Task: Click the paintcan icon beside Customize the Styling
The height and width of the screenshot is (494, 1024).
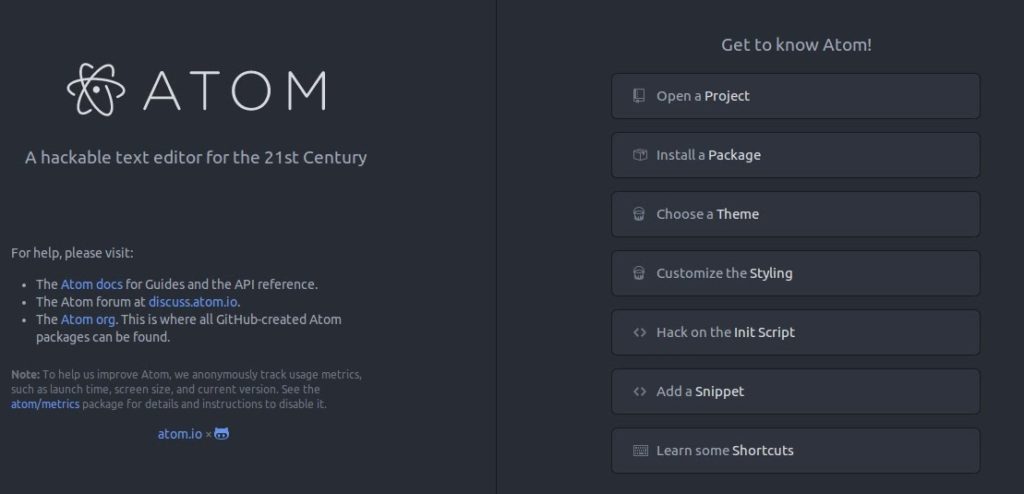Action: coord(639,273)
